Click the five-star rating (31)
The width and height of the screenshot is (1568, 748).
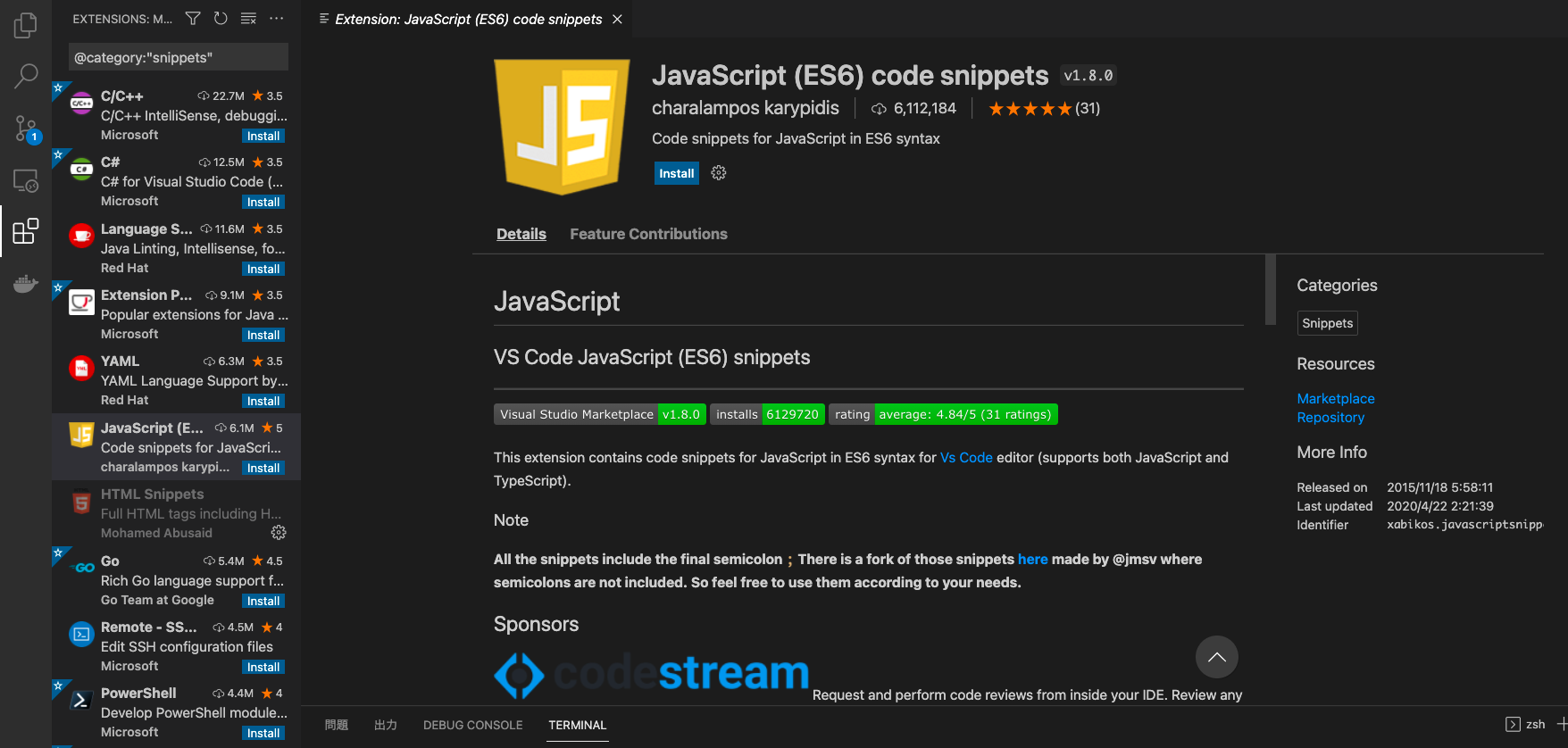coord(1044,109)
